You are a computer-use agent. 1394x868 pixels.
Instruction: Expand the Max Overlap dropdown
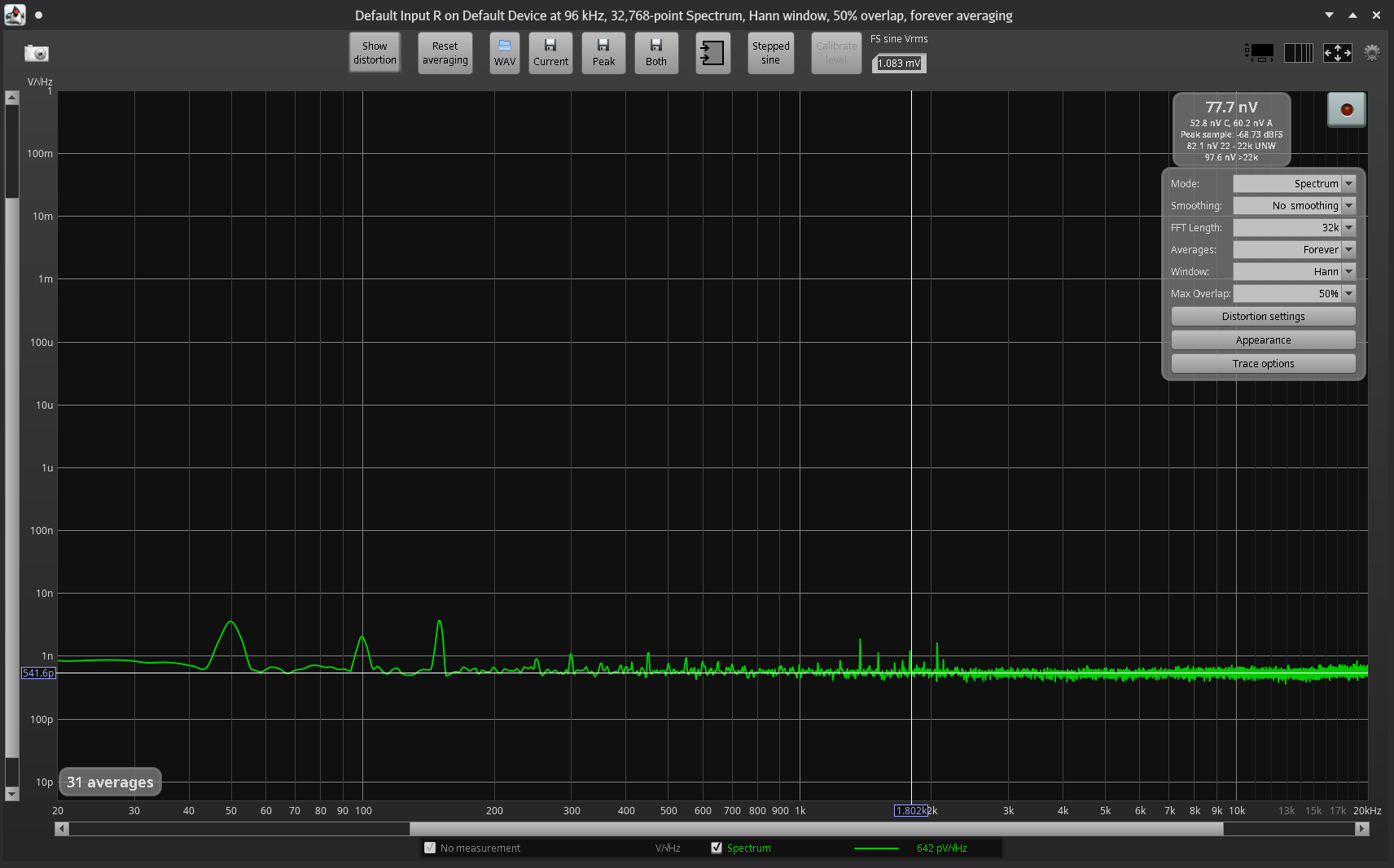pyautogui.click(x=1348, y=293)
